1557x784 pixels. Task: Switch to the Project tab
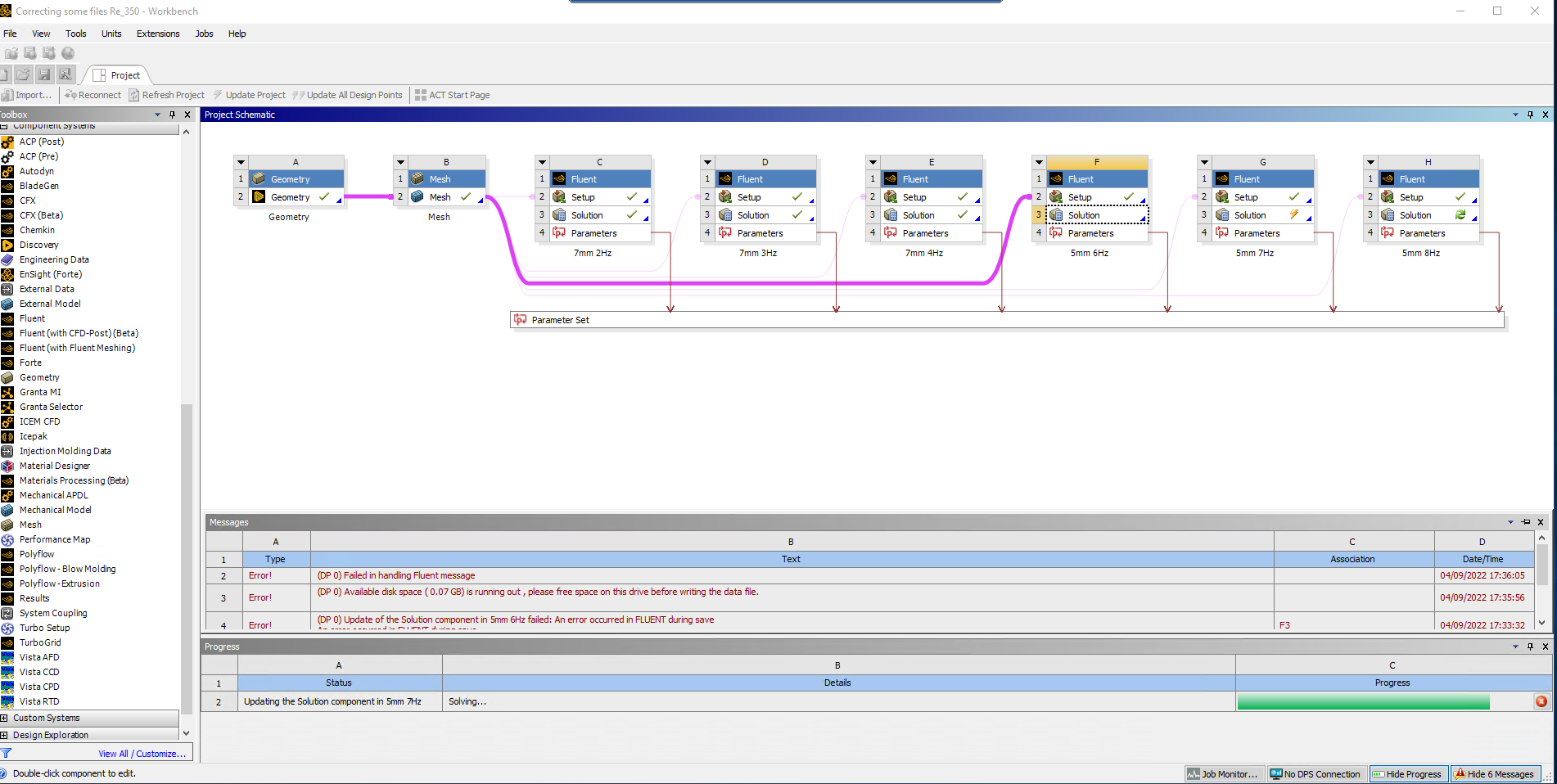point(116,75)
